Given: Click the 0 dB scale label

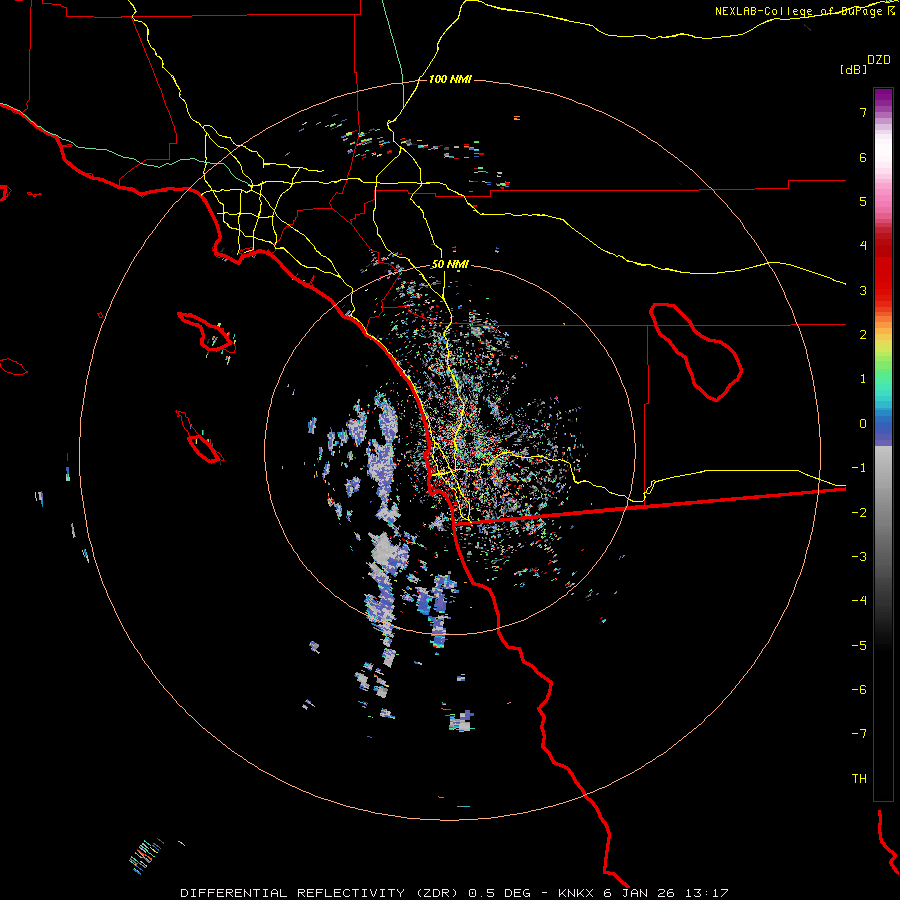Looking at the screenshot, I should point(863,424).
